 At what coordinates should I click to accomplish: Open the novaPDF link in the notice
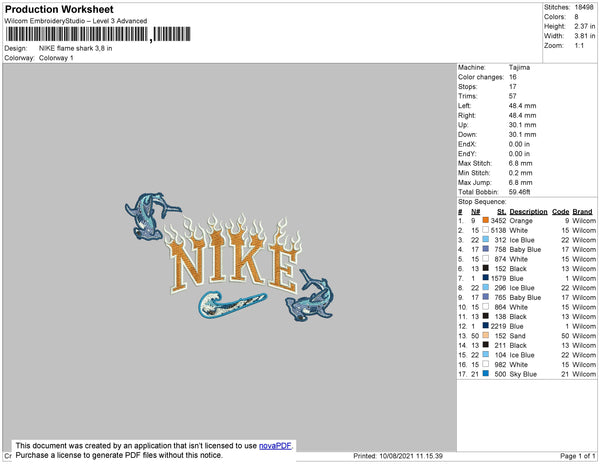(x=275, y=446)
